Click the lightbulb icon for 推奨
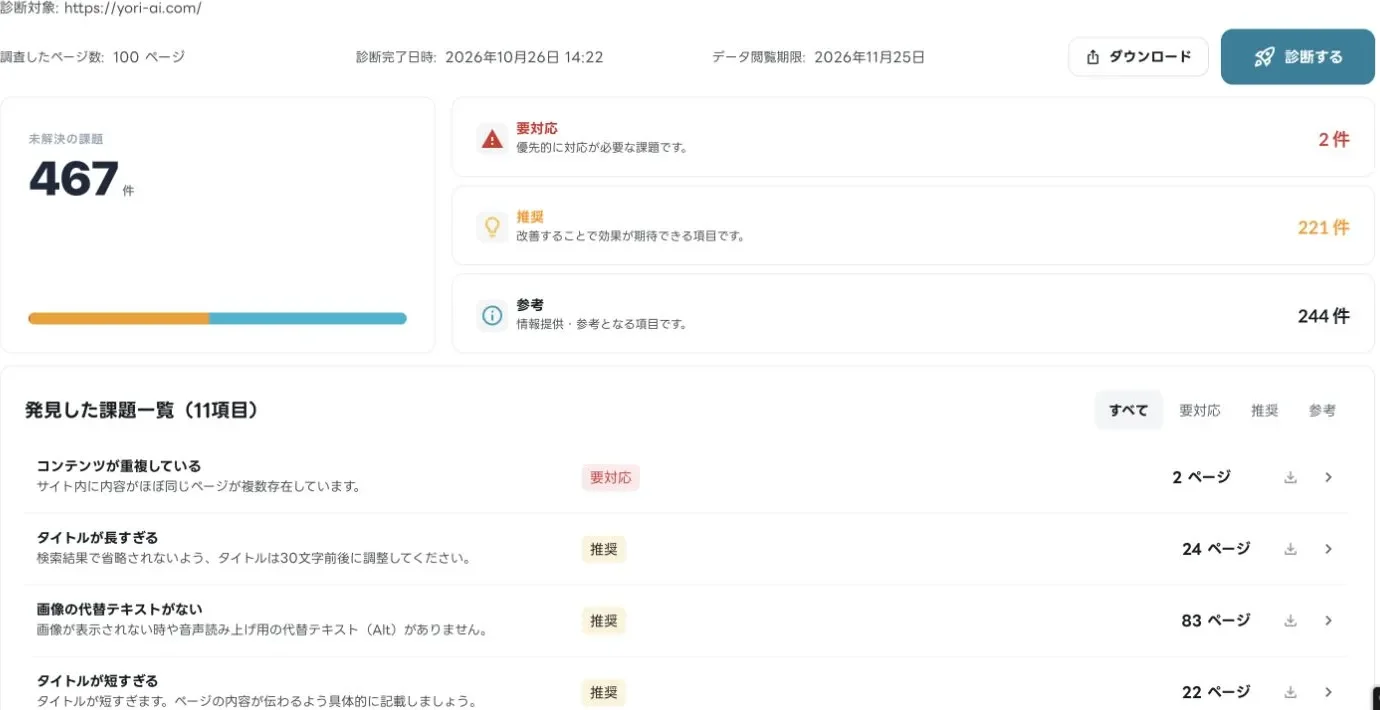 click(x=492, y=228)
